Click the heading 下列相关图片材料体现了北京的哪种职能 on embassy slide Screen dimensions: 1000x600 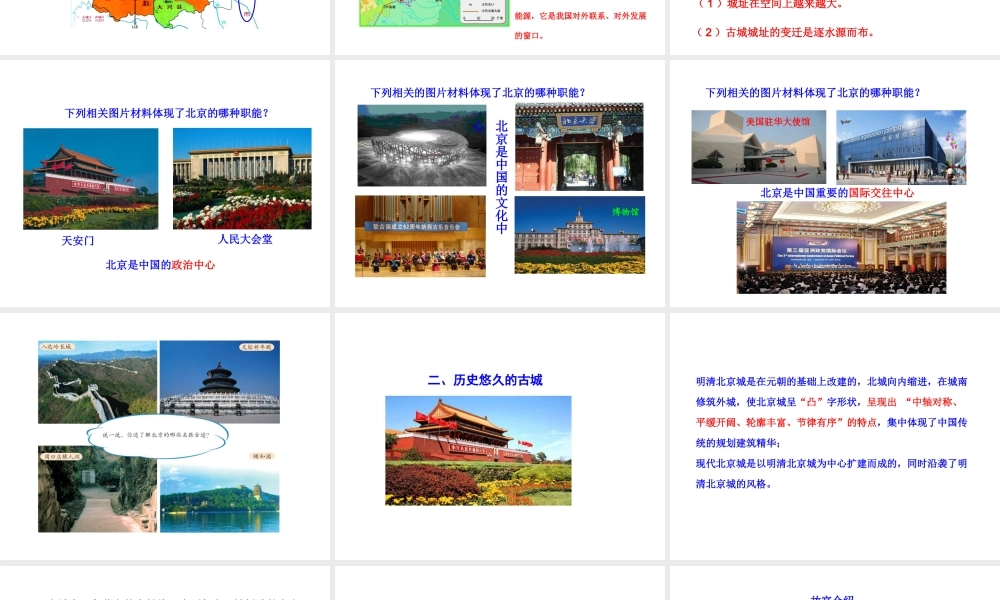813,92
